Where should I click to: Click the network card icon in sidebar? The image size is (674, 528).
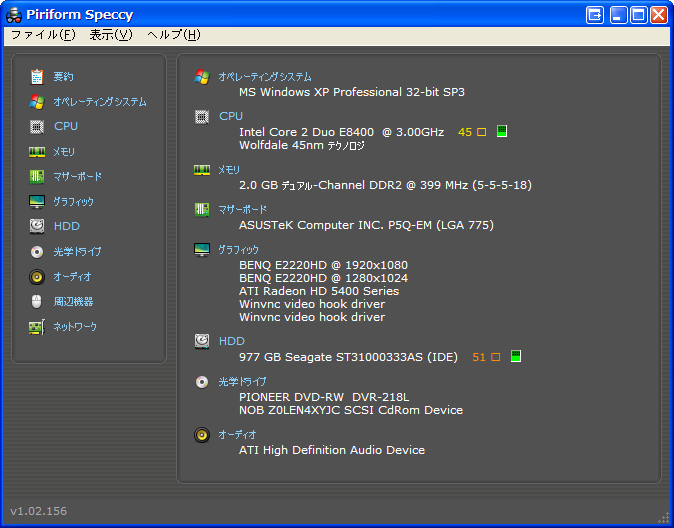tap(37, 327)
